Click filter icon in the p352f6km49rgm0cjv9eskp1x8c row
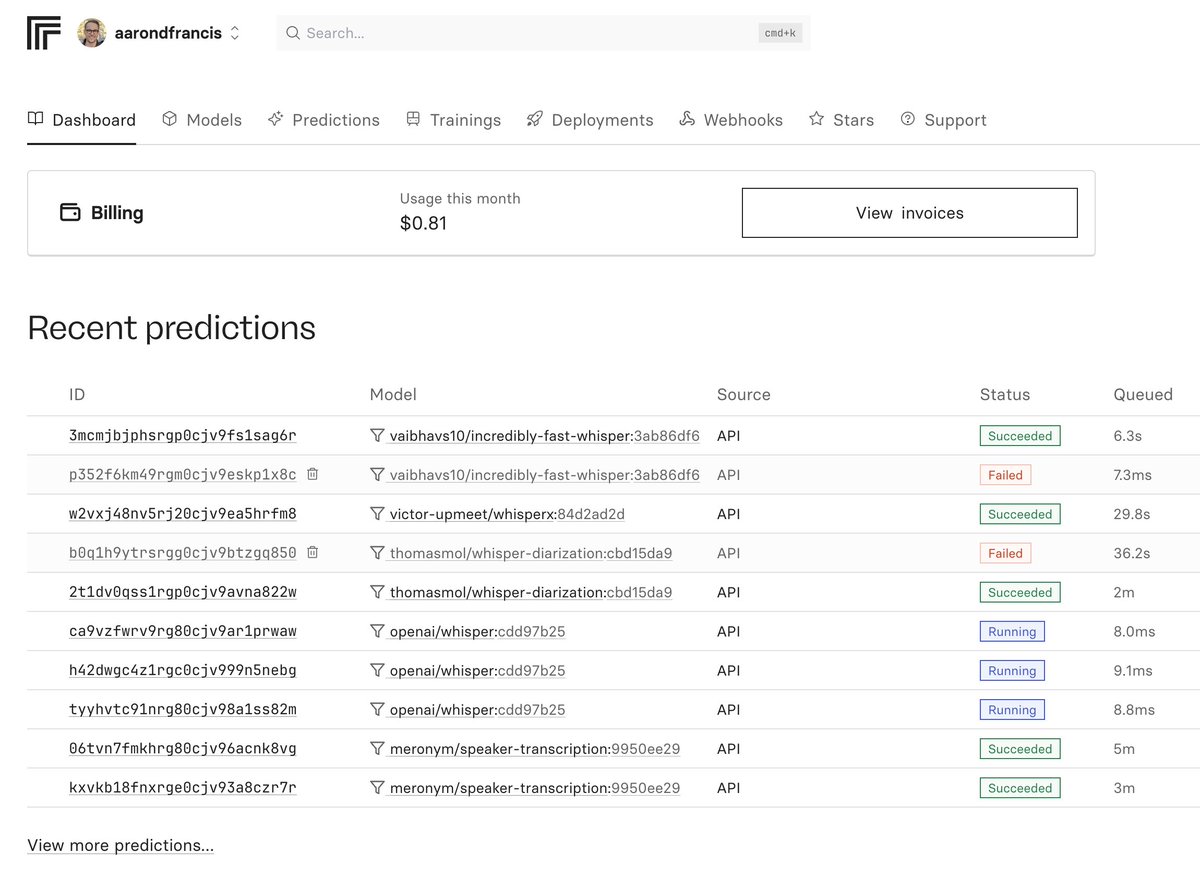This screenshot has width=1200, height=889. pos(377,475)
